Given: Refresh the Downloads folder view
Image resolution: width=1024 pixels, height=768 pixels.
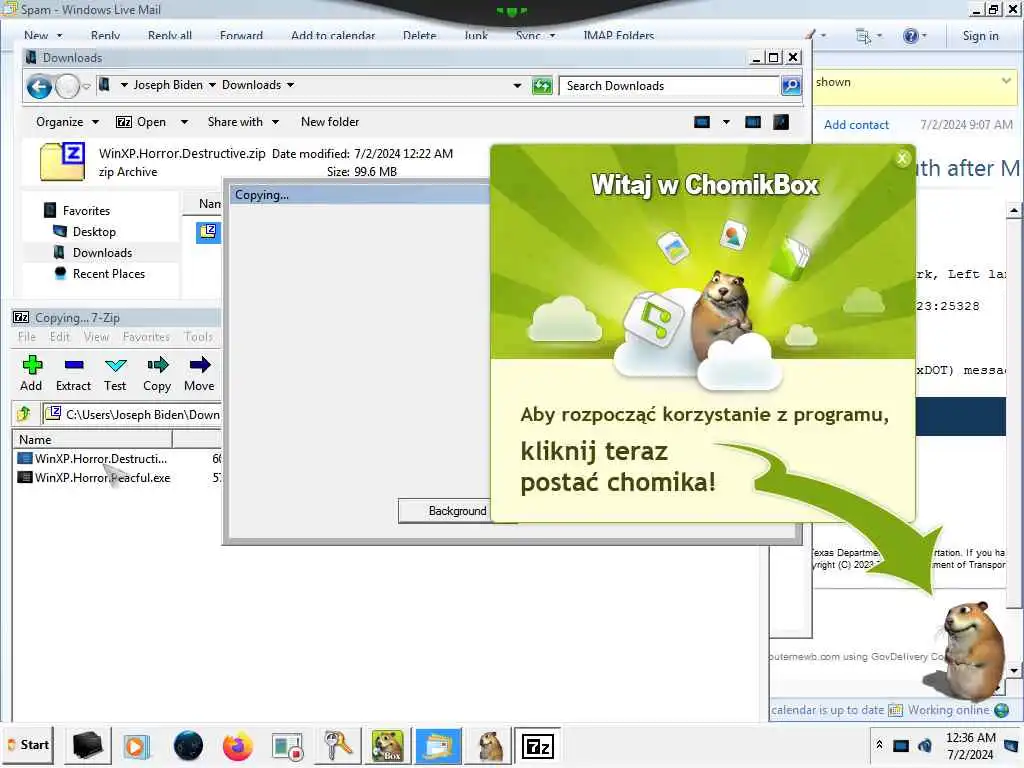Looking at the screenshot, I should click(542, 86).
